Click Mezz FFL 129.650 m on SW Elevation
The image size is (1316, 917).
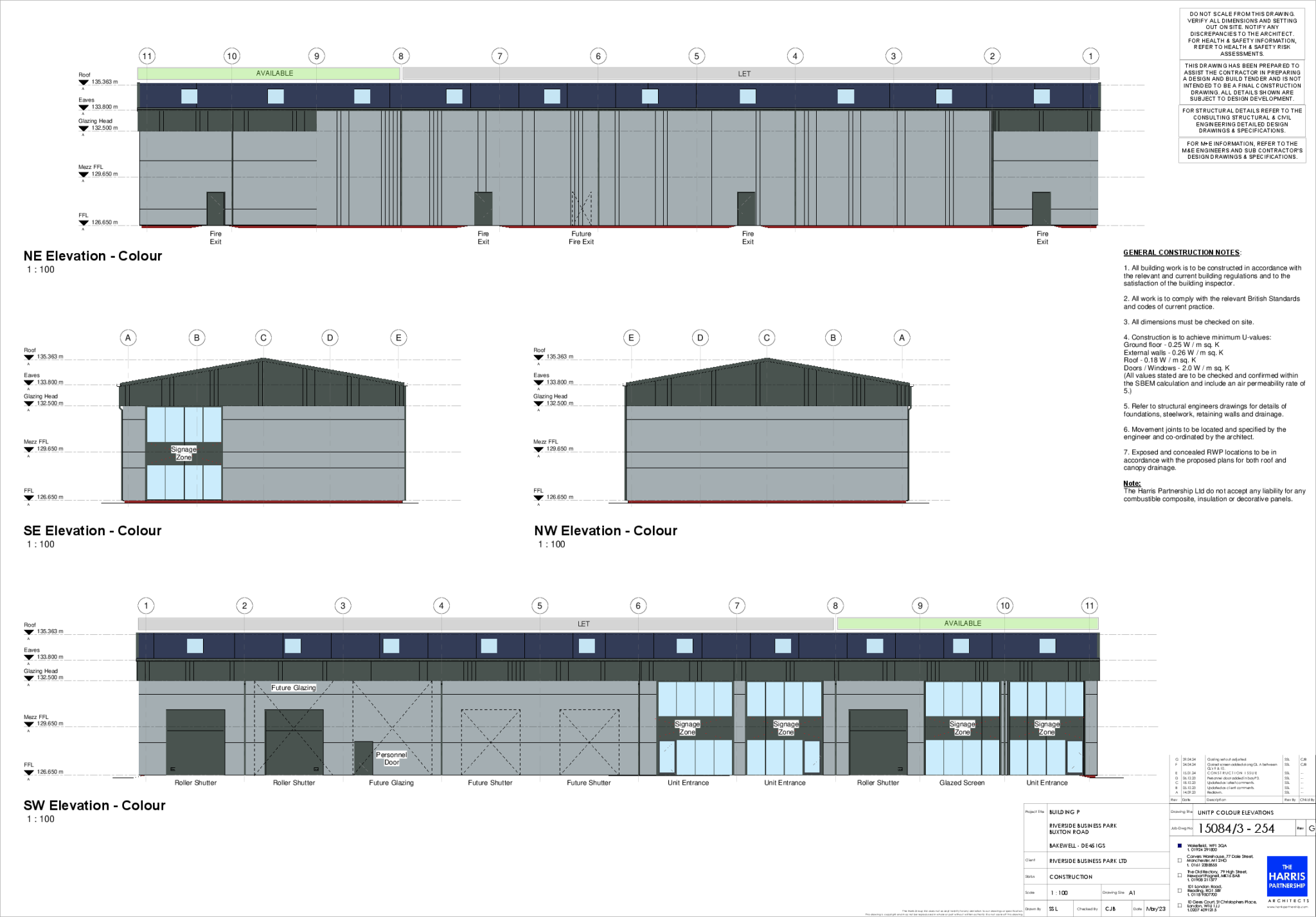tap(44, 721)
